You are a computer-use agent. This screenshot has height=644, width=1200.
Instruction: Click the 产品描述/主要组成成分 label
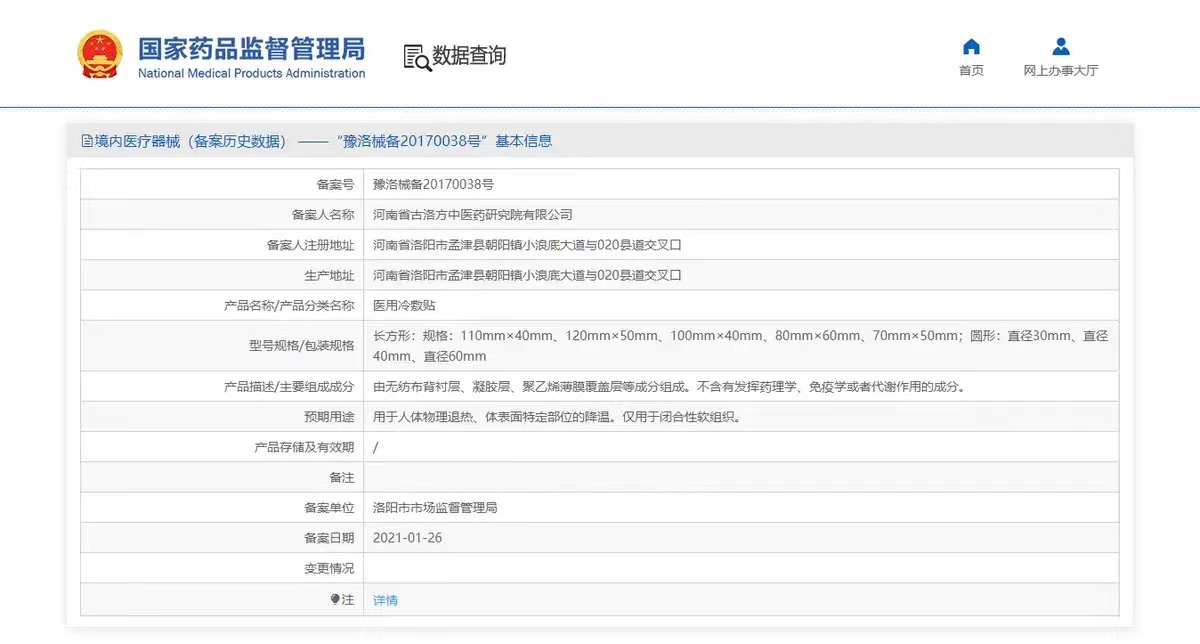(x=289, y=387)
